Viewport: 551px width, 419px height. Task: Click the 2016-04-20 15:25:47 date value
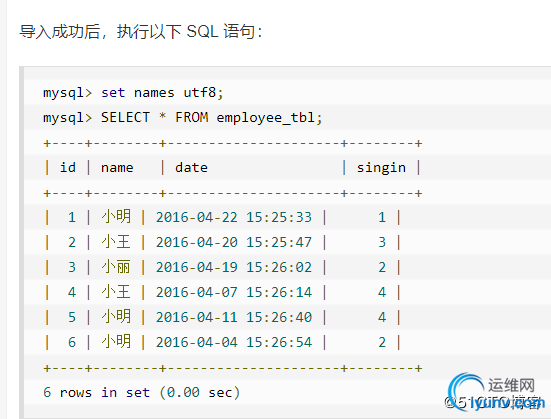tap(234, 242)
